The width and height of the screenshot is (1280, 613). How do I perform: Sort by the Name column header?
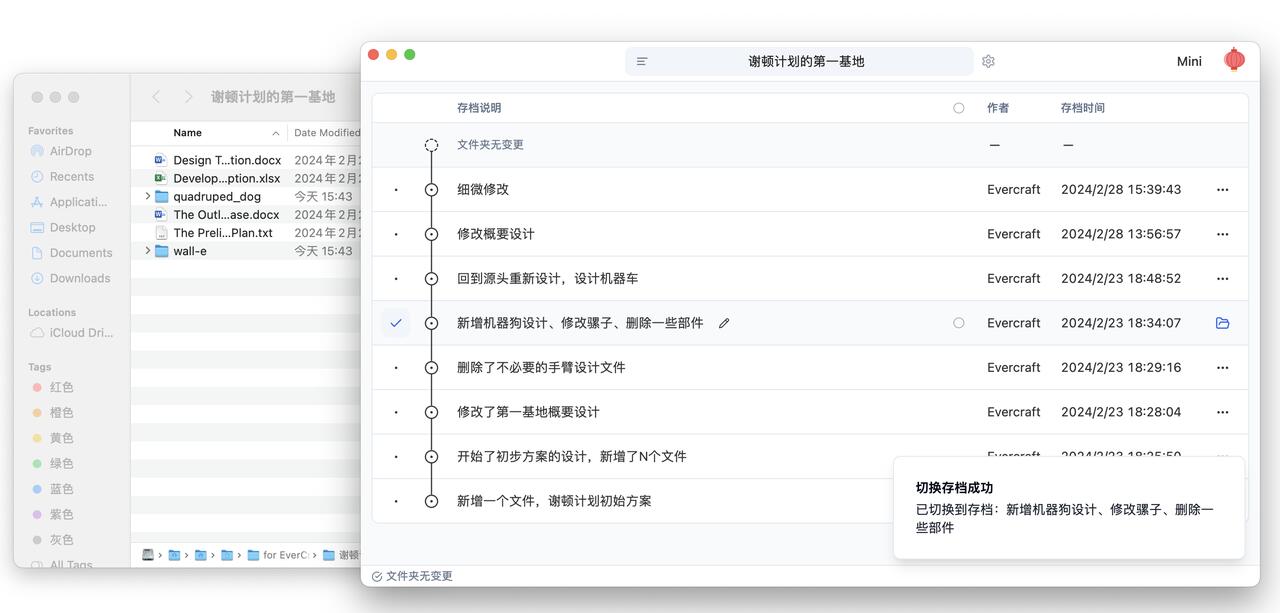click(187, 133)
